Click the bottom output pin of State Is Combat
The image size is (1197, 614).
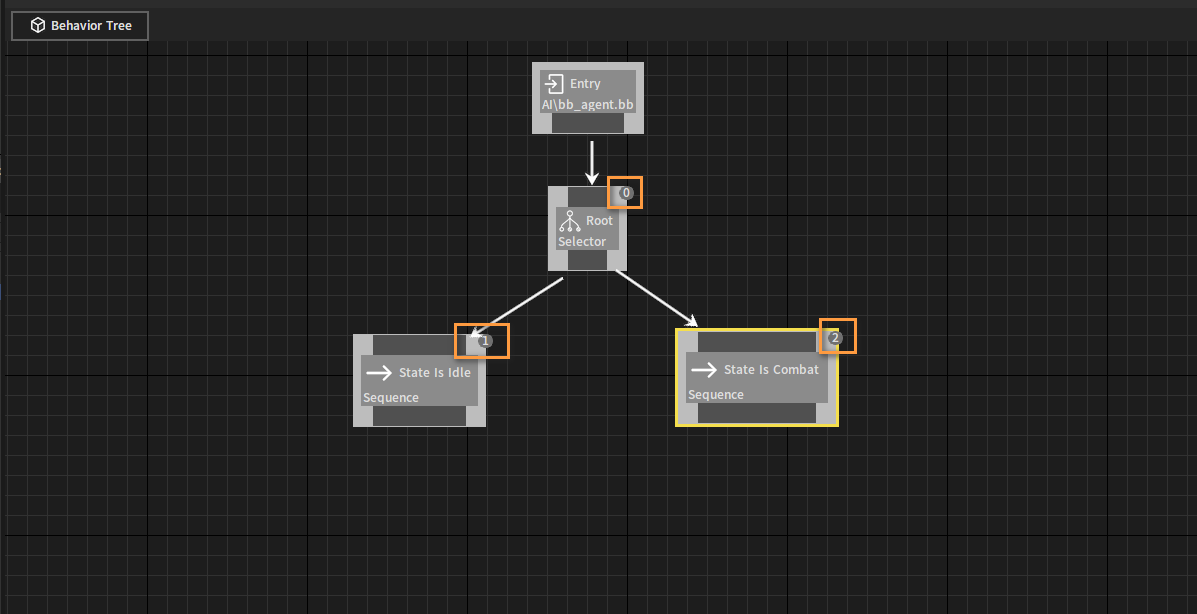[x=757, y=413]
